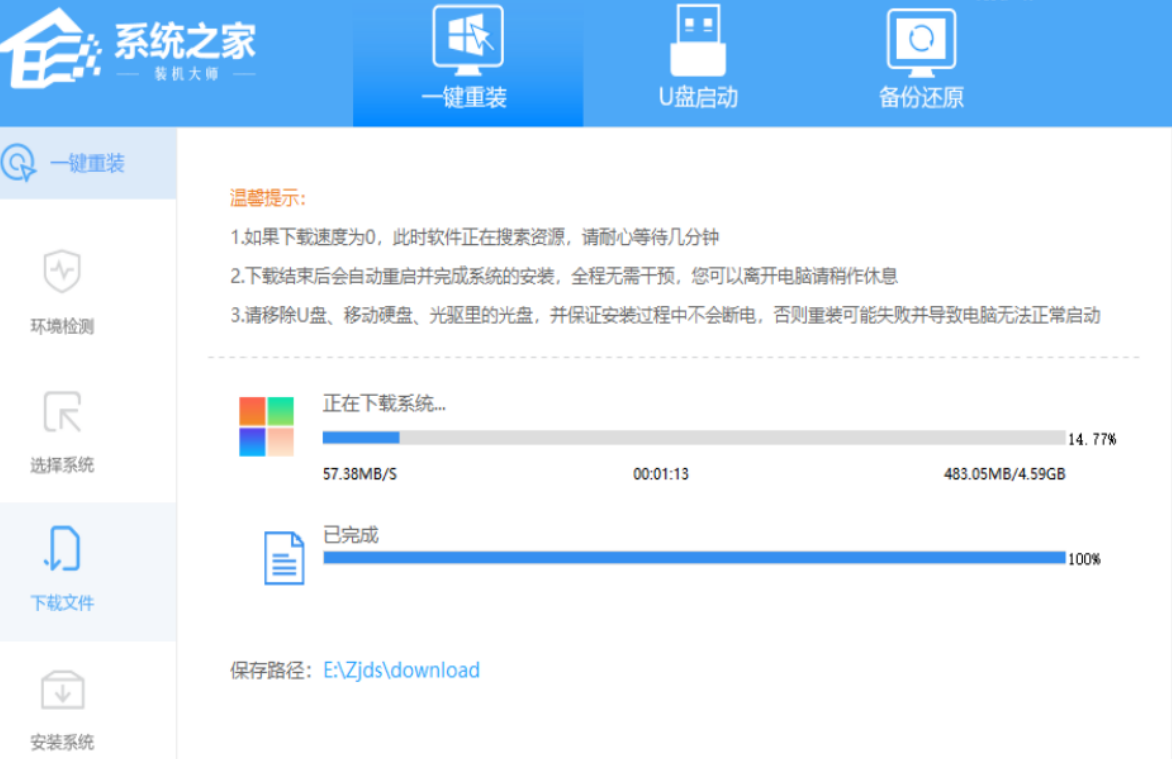Click tip 1 about download speed 0
Screen dimensions: 1172x759
pos(475,237)
